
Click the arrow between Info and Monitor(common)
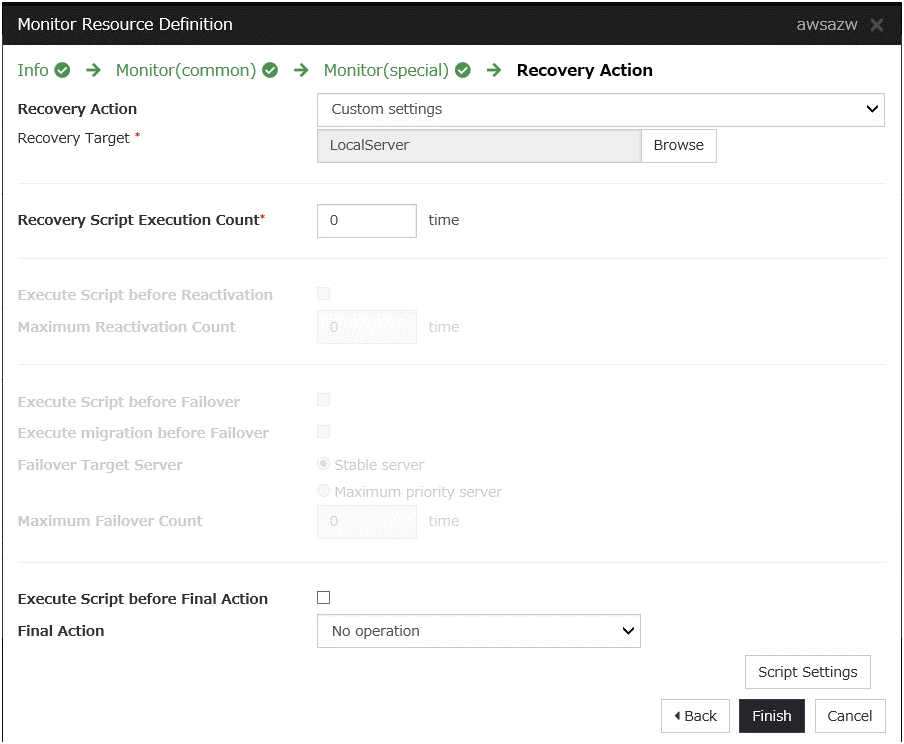point(93,70)
